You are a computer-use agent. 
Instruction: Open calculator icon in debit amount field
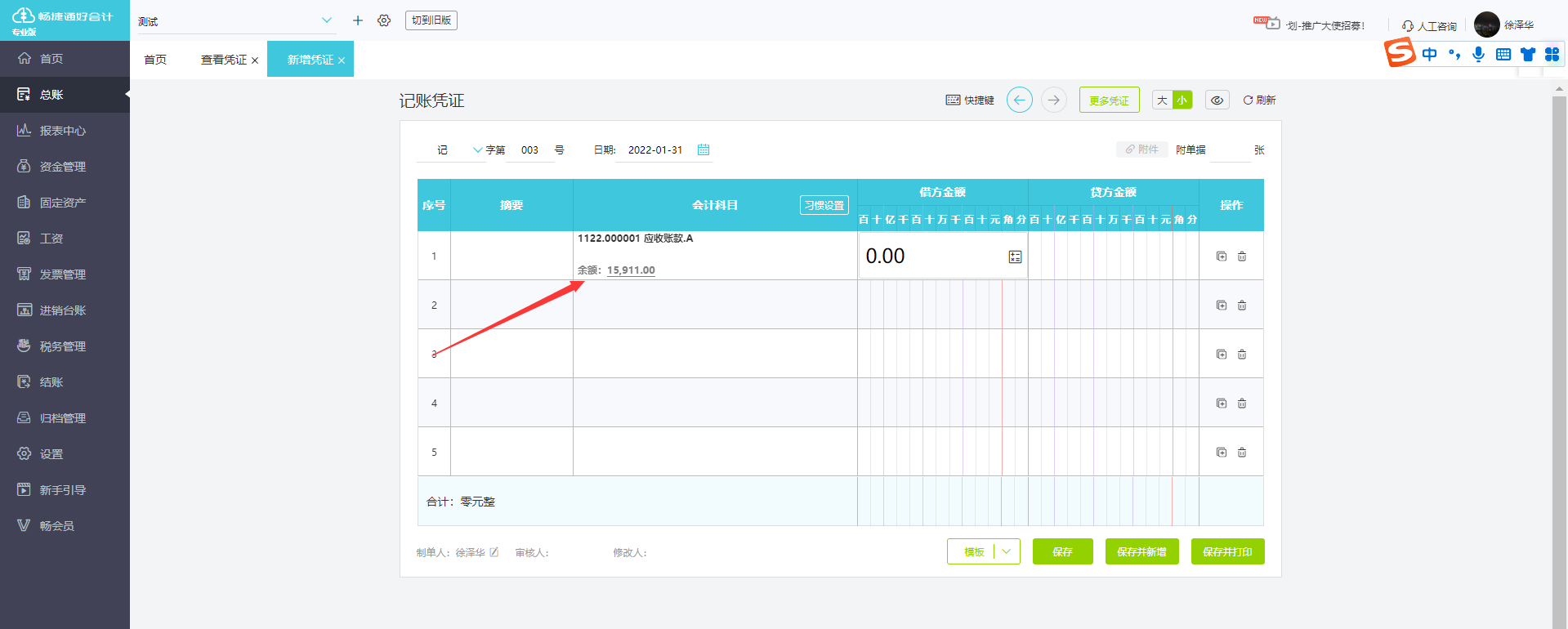[x=1015, y=257]
